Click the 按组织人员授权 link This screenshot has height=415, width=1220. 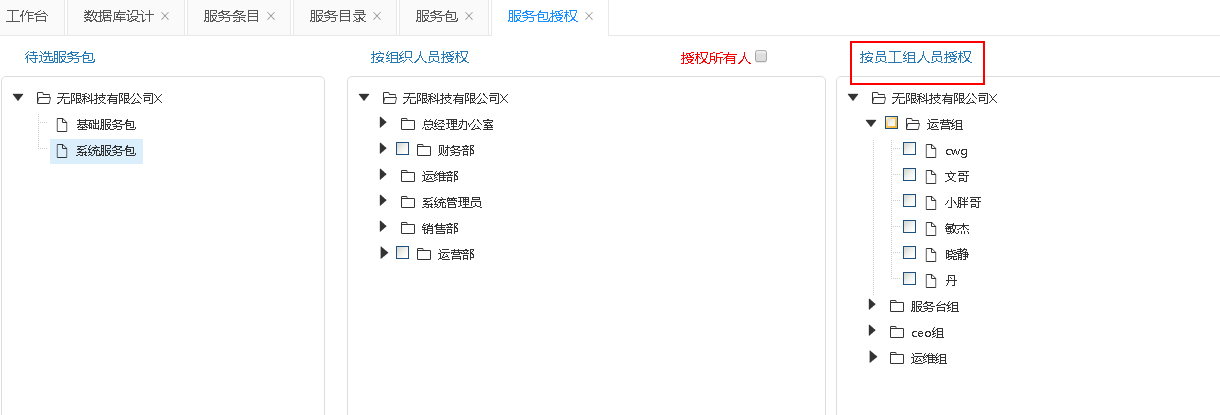[419, 57]
